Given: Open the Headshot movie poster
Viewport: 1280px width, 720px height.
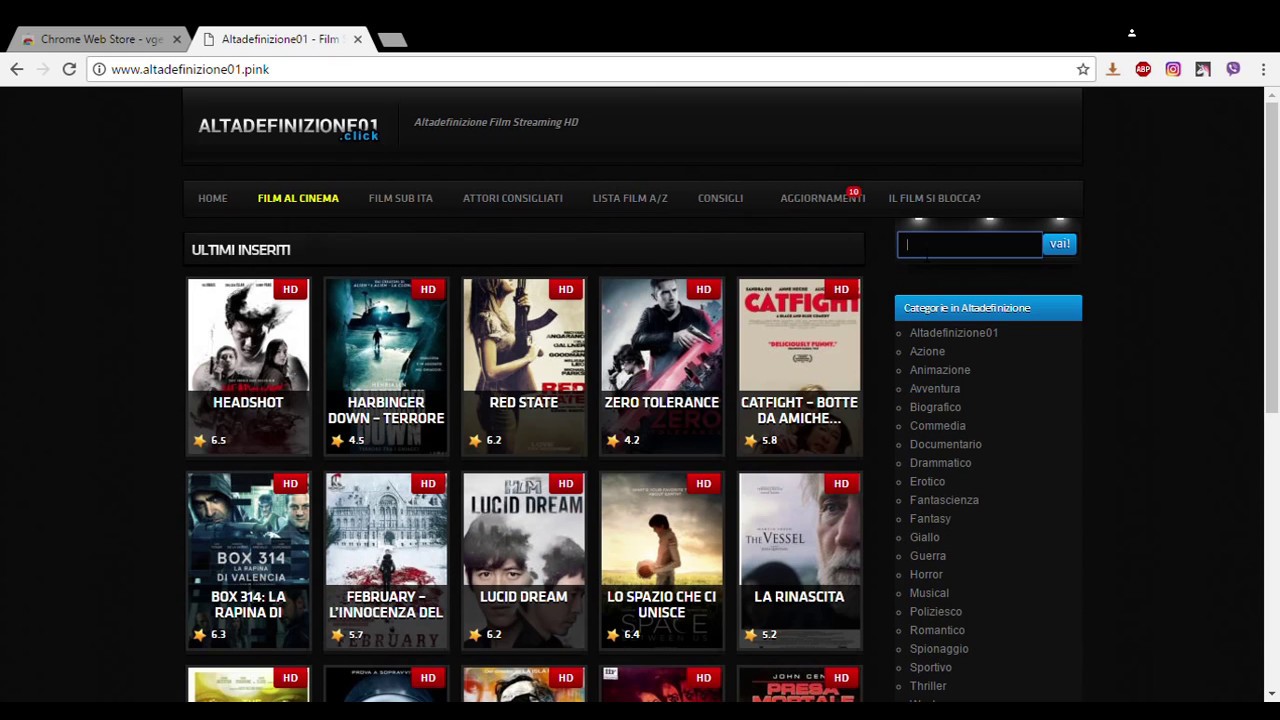Looking at the screenshot, I should pos(248,367).
